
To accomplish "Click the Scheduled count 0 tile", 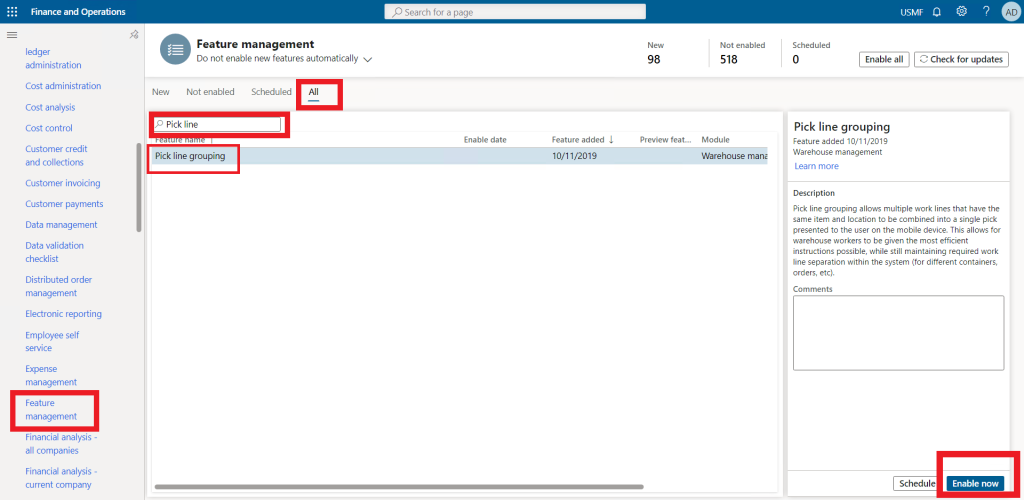I will [x=811, y=53].
